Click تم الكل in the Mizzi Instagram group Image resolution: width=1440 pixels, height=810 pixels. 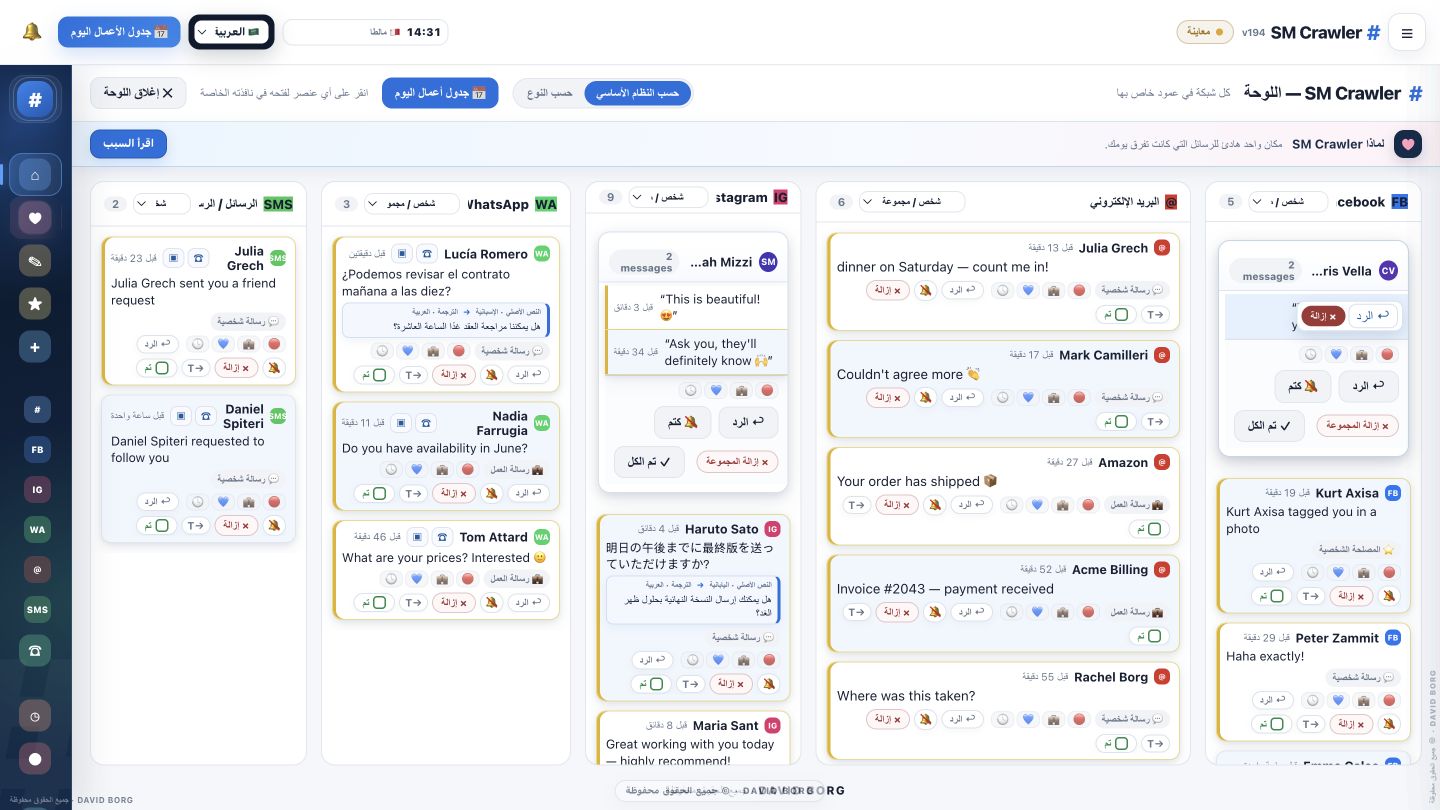click(649, 461)
